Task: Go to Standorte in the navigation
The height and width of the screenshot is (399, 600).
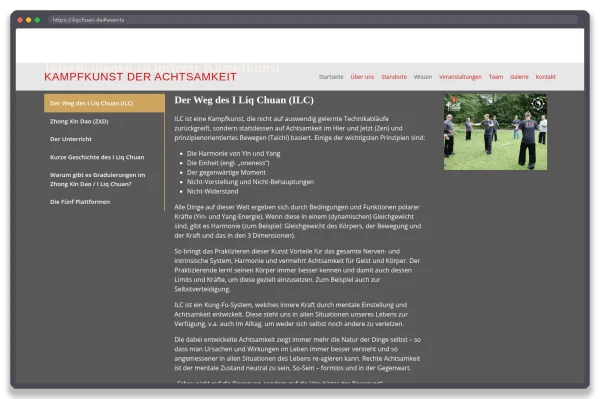Action: pos(394,77)
